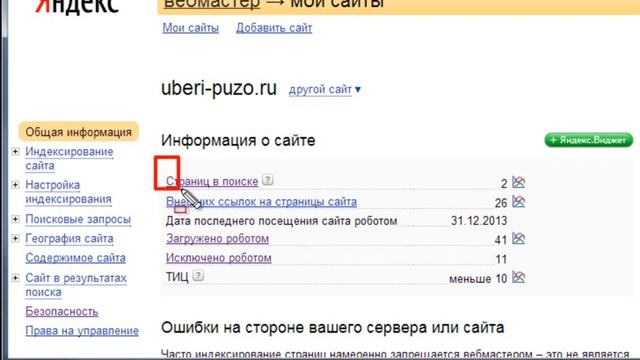The height and width of the screenshot is (360, 640).
Task: Open chart icon for Страниц в поиске row
Action: coord(518,182)
